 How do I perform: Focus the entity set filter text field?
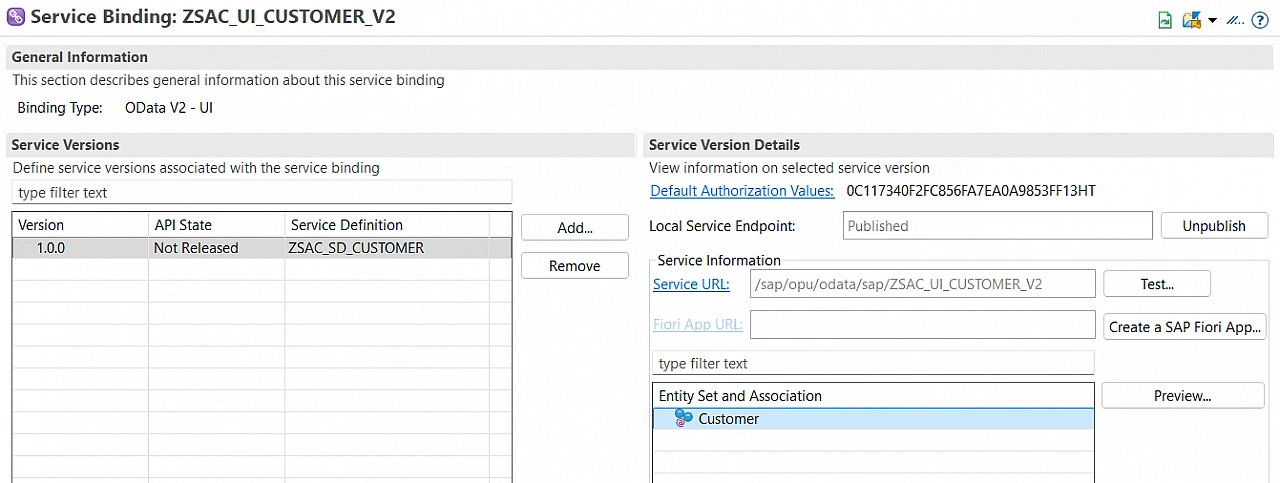(x=873, y=363)
